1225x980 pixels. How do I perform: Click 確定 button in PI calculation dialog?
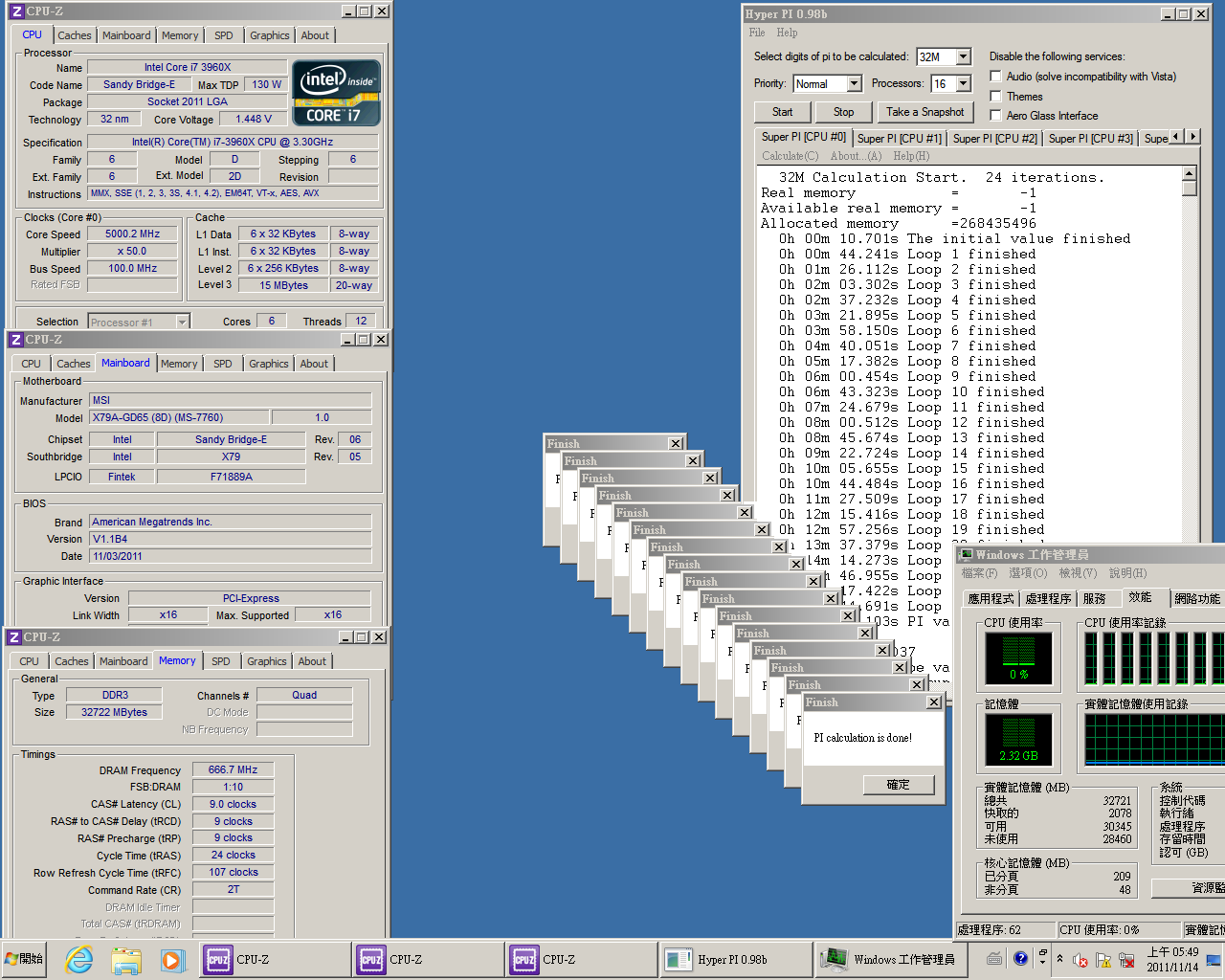[x=899, y=785]
